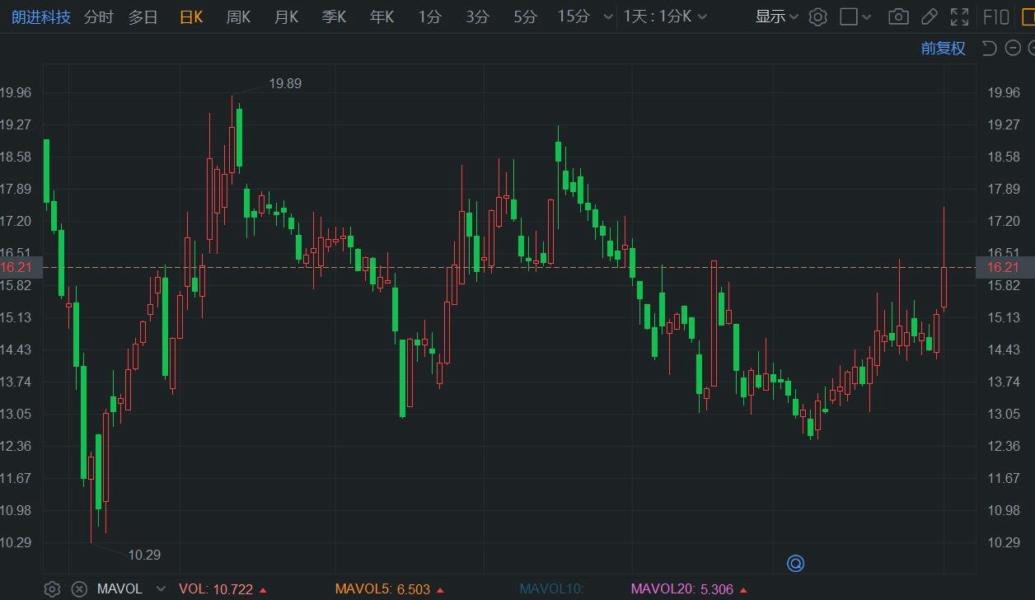The width and height of the screenshot is (1035, 600).
Task: Click the 朗进科技 stock name
Action: (x=40, y=17)
